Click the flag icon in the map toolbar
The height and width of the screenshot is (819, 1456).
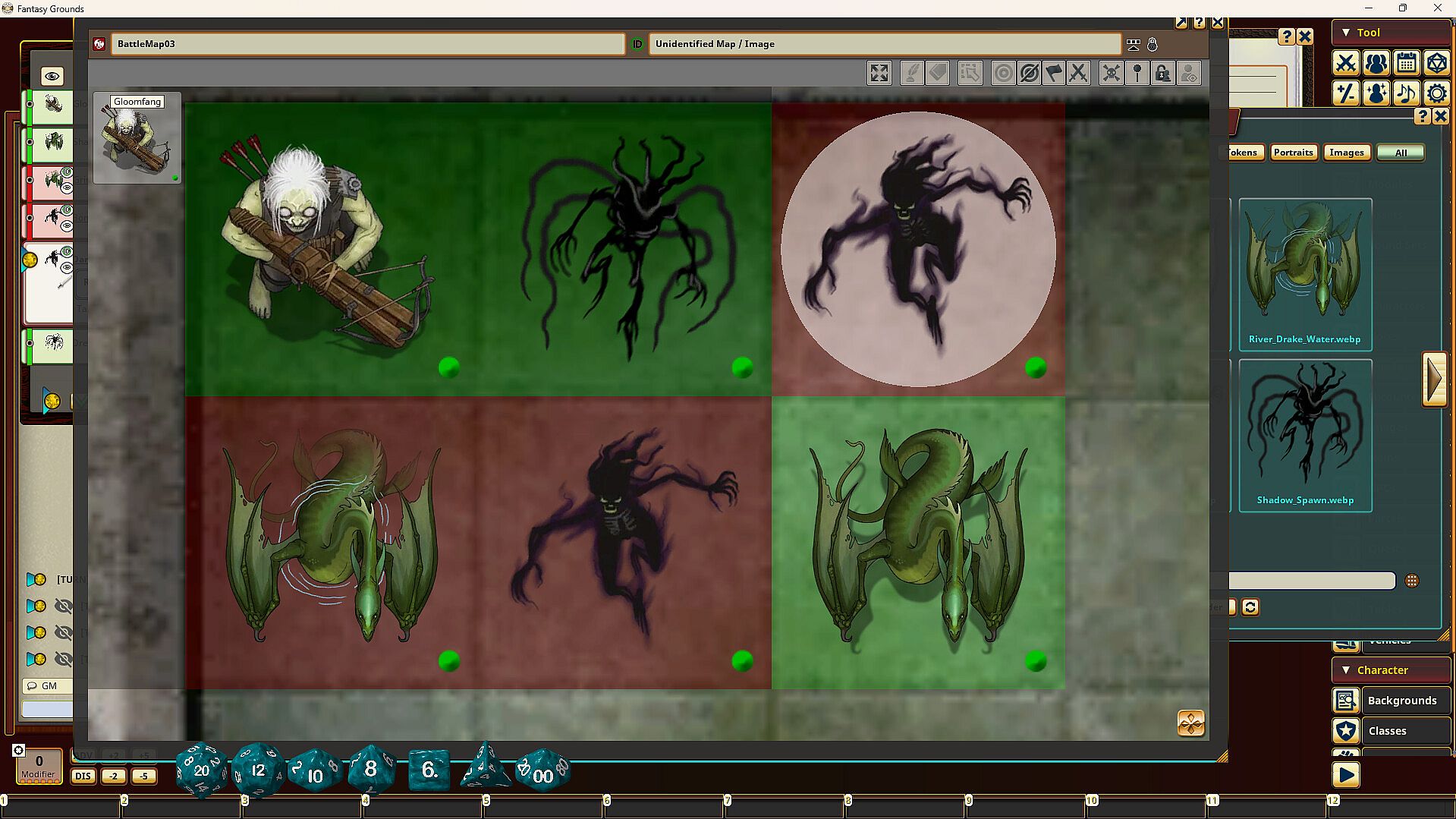click(1054, 74)
